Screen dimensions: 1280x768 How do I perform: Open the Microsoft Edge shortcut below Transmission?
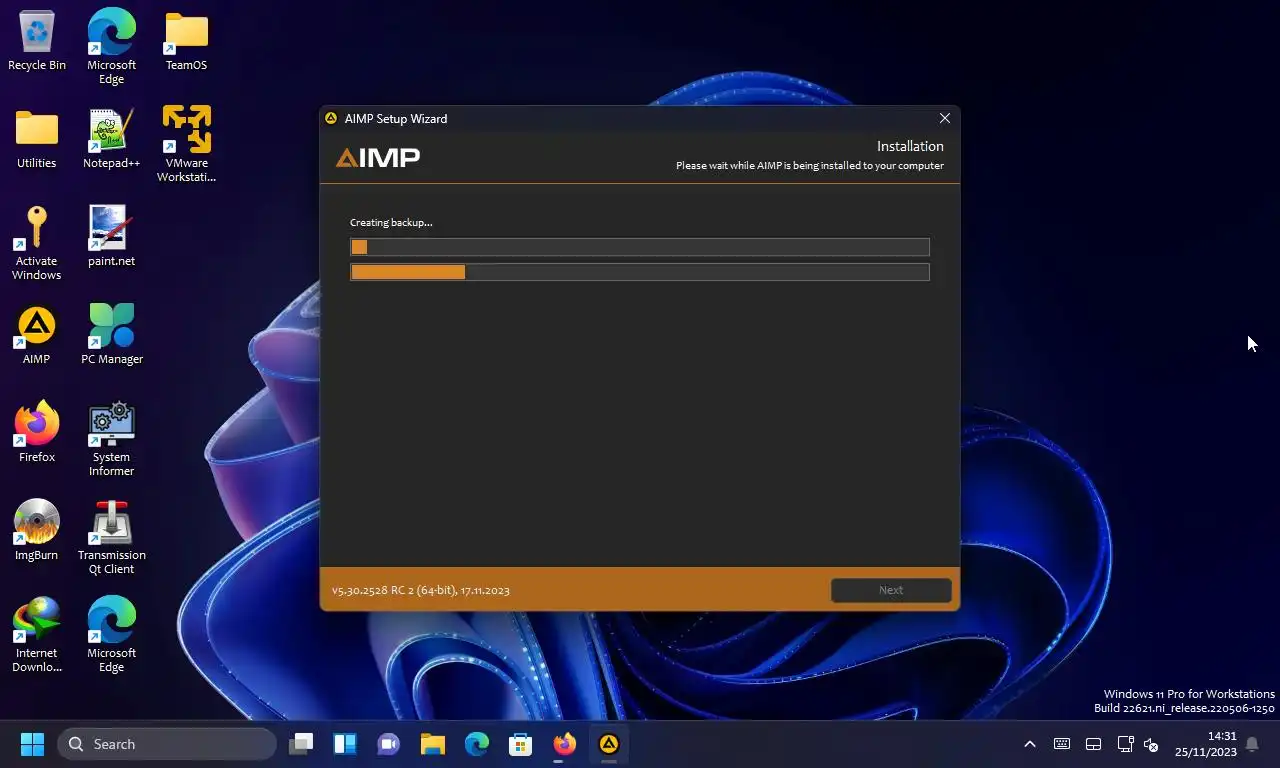[111, 634]
